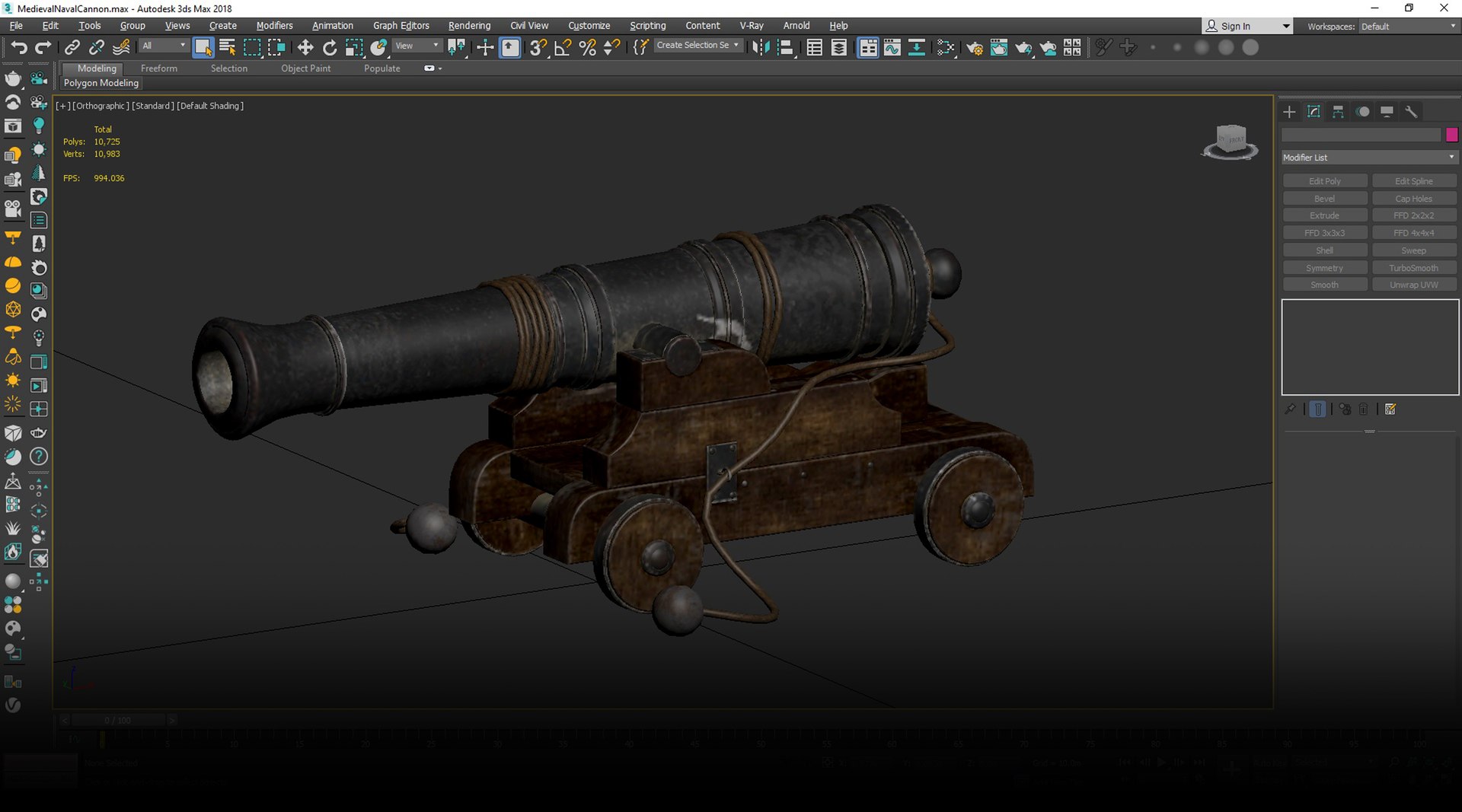Choose the Select and Rotate tool
This screenshot has width=1462, height=812.
coord(330,48)
